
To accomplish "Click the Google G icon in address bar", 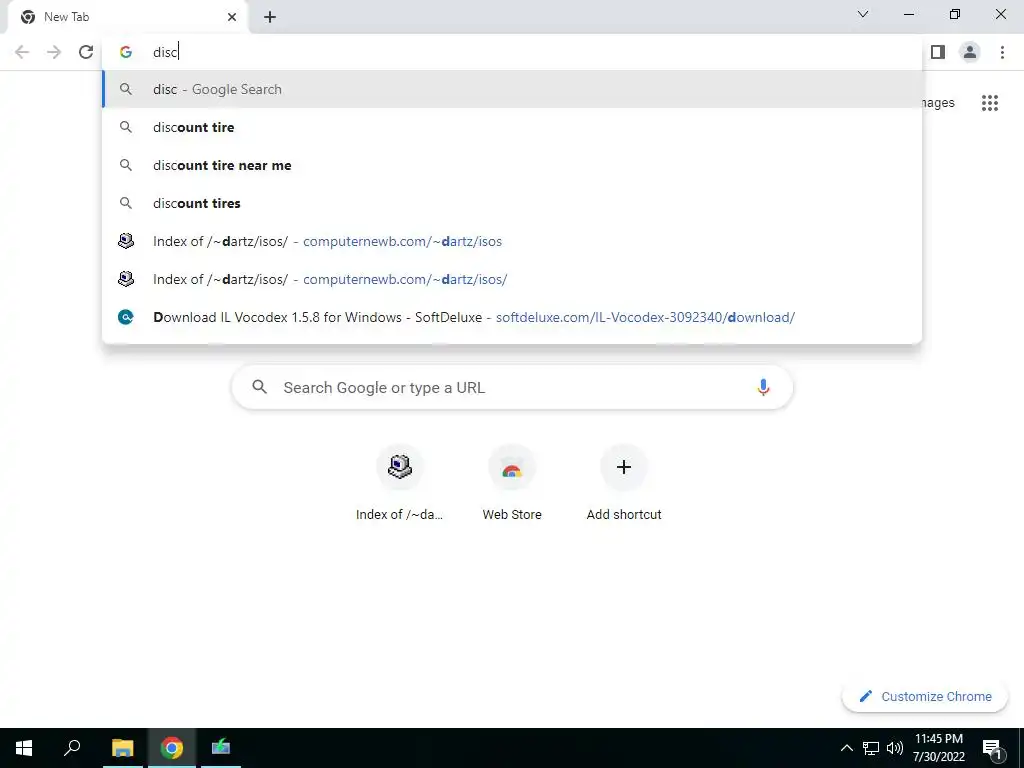I will [x=126, y=52].
